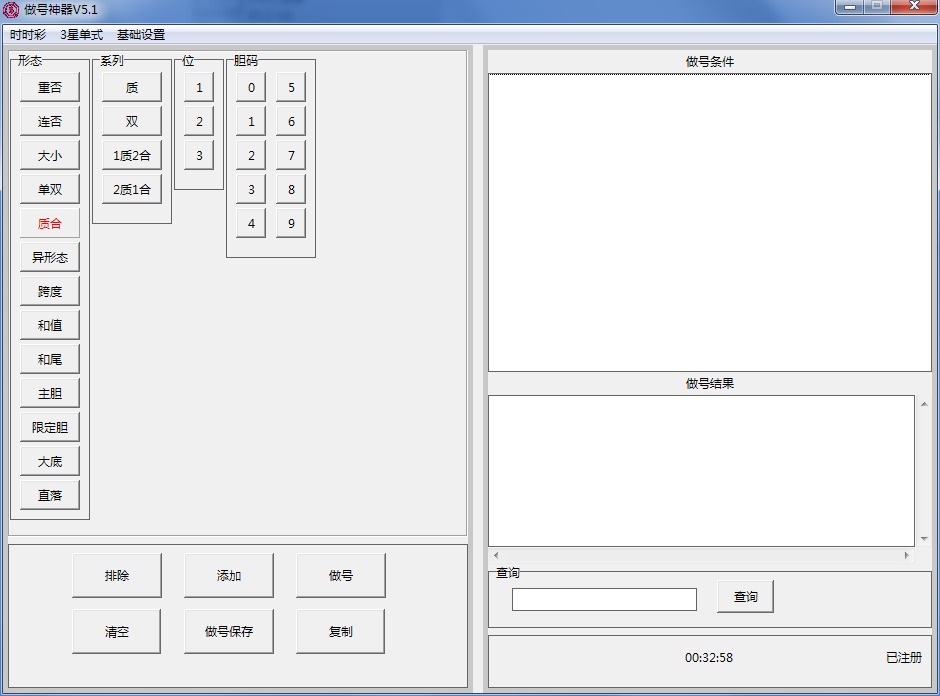Open the 3星单式 menu
The width and height of the screenshot is (940, 696).
pyautogui.click(x=81, y=35)
